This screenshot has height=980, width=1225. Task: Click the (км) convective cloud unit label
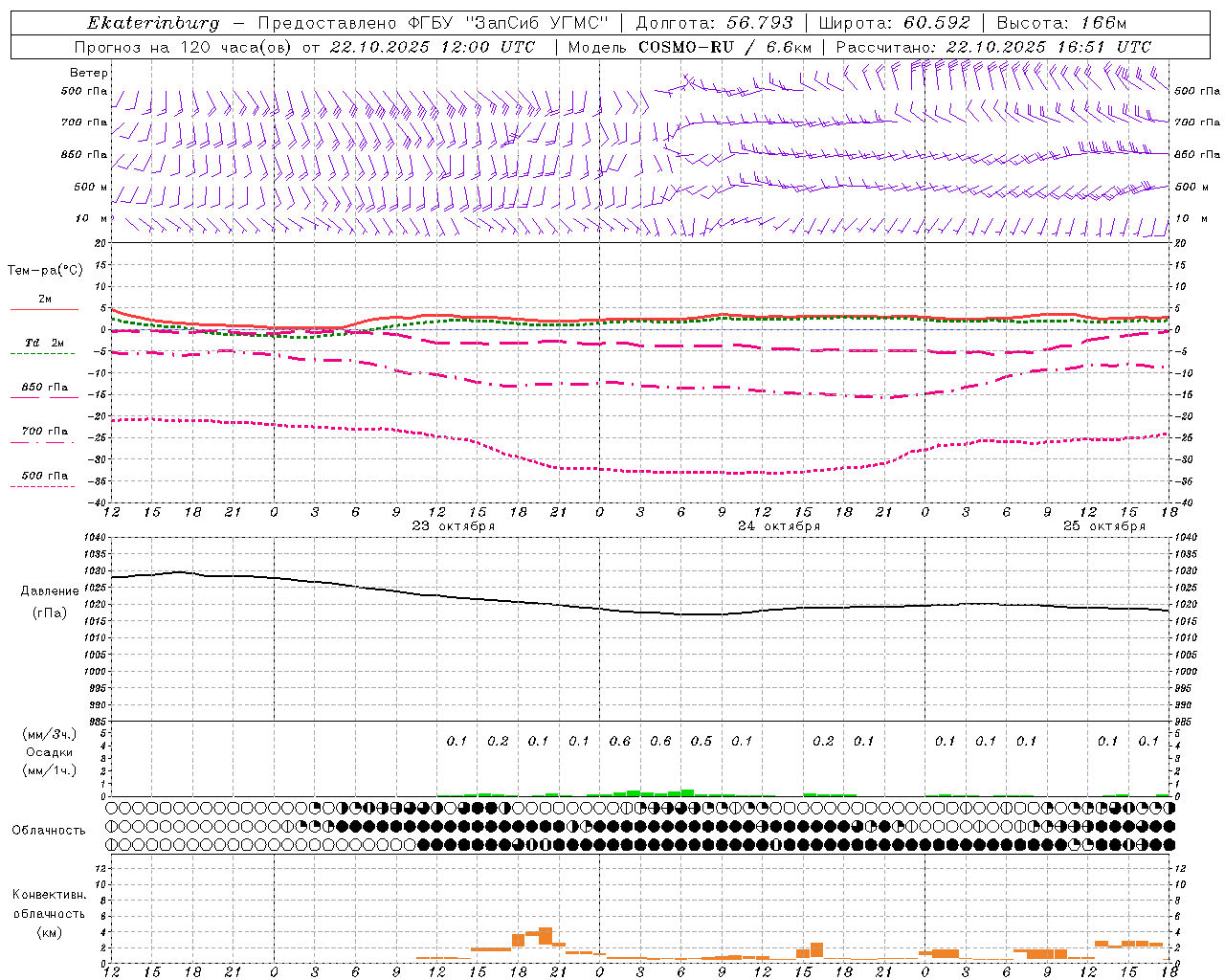[49, 932]
